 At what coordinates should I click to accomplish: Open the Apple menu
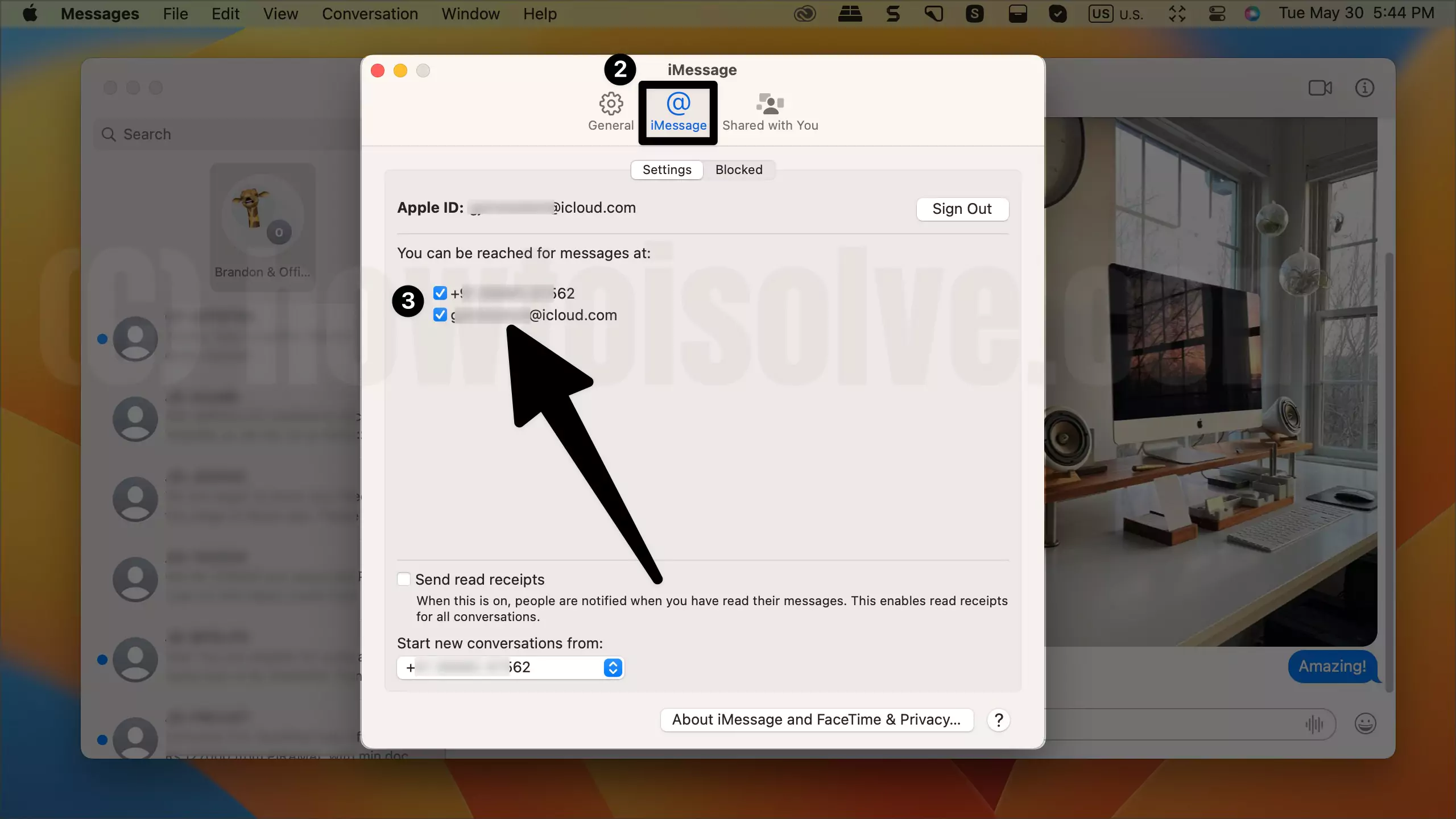(x=30, y=14)
